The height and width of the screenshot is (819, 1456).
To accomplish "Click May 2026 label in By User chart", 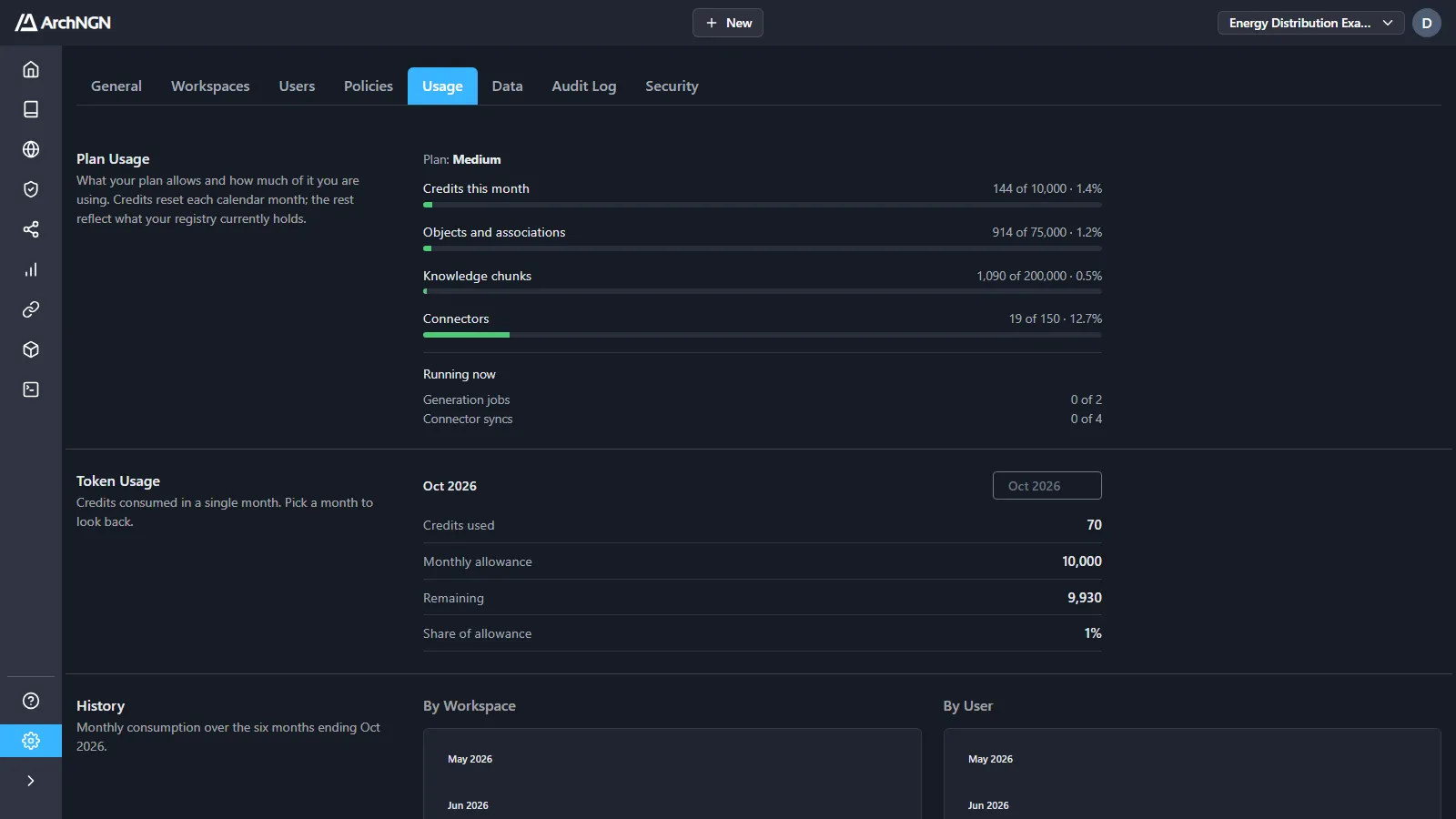I will coord(990,759).
